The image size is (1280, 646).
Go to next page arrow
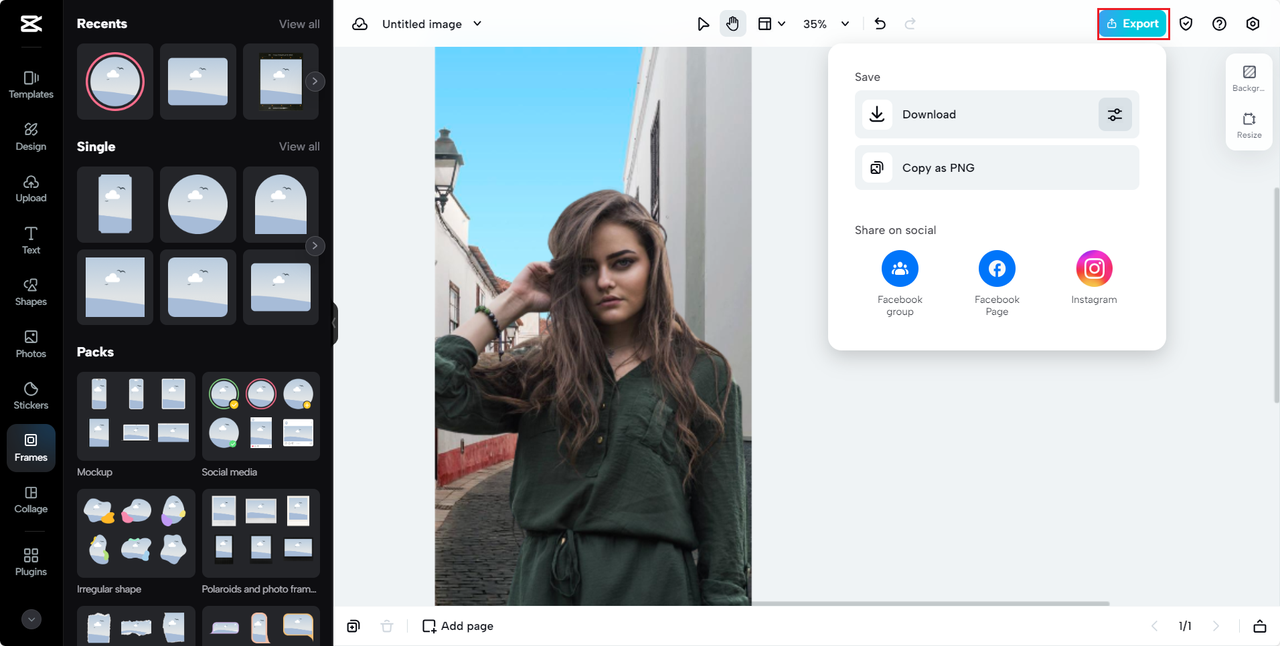pyautogui.click(x=1216, y=626)
